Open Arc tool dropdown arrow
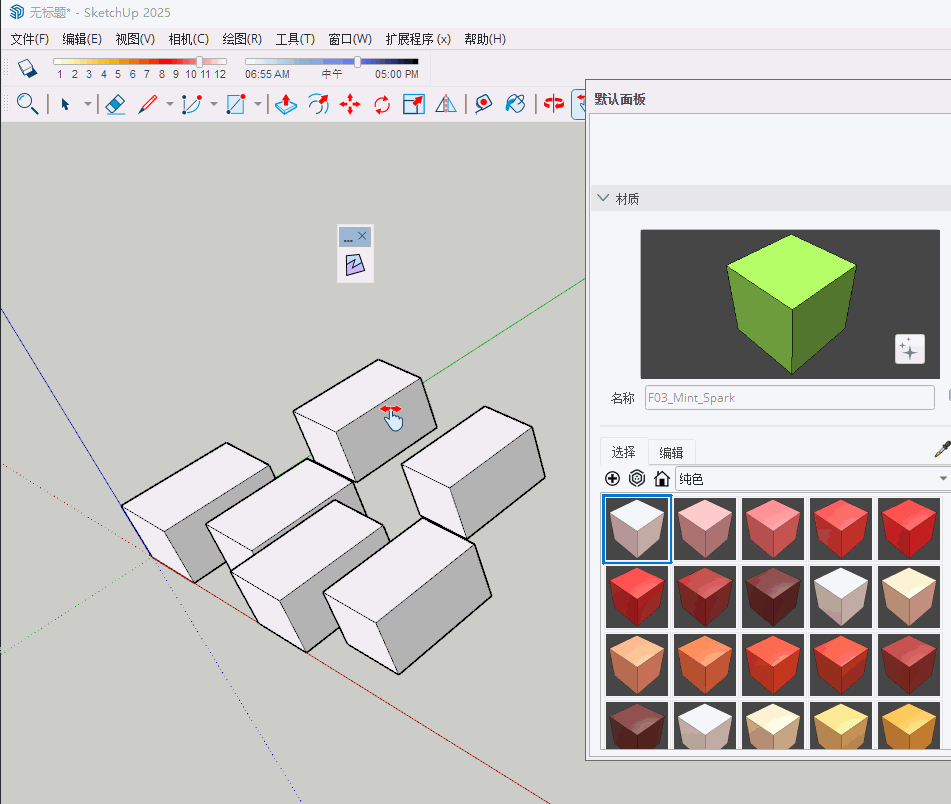951x804 pixels. tap(214, 104)
